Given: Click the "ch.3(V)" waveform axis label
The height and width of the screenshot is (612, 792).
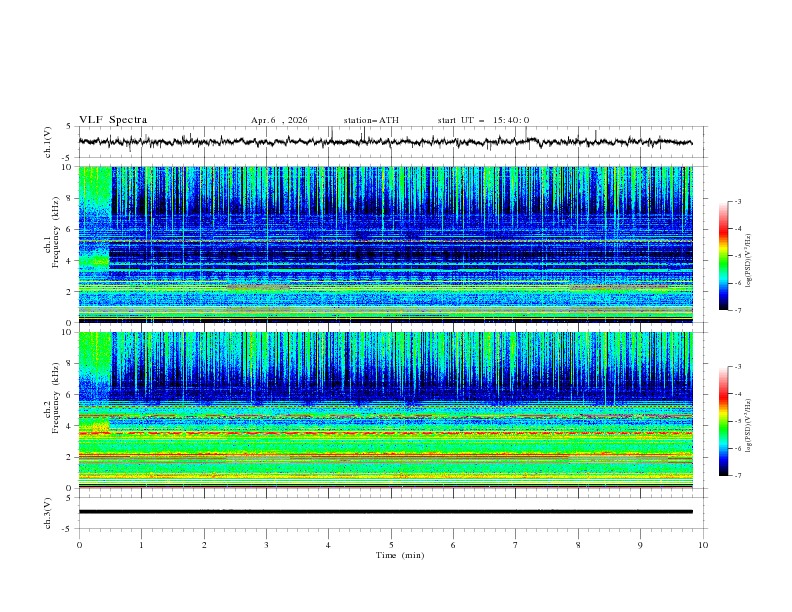Looking at the screenshot, I should point(48,513).
